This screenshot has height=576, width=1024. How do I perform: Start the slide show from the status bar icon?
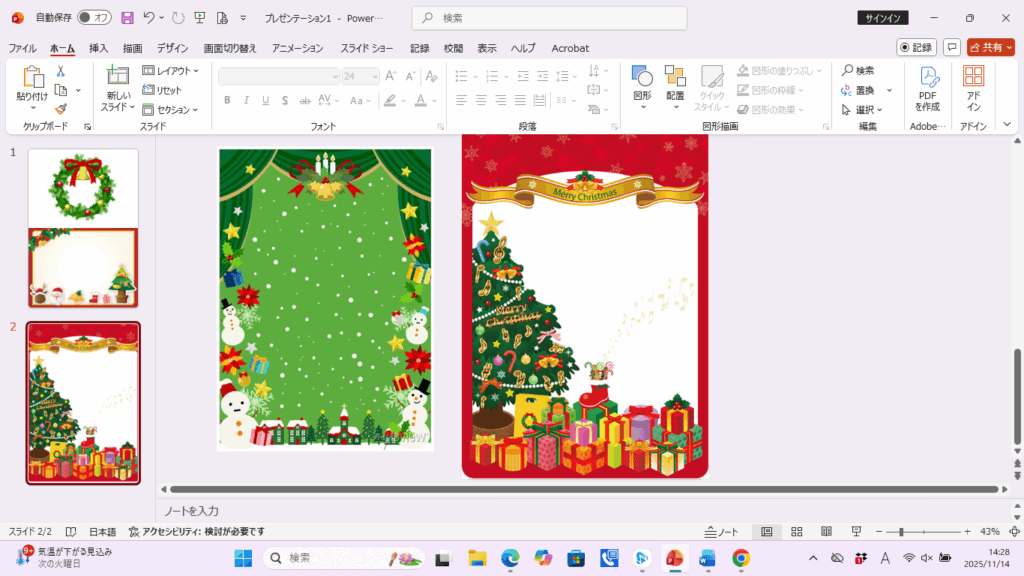pyautogui.click(x=856, y=532)
